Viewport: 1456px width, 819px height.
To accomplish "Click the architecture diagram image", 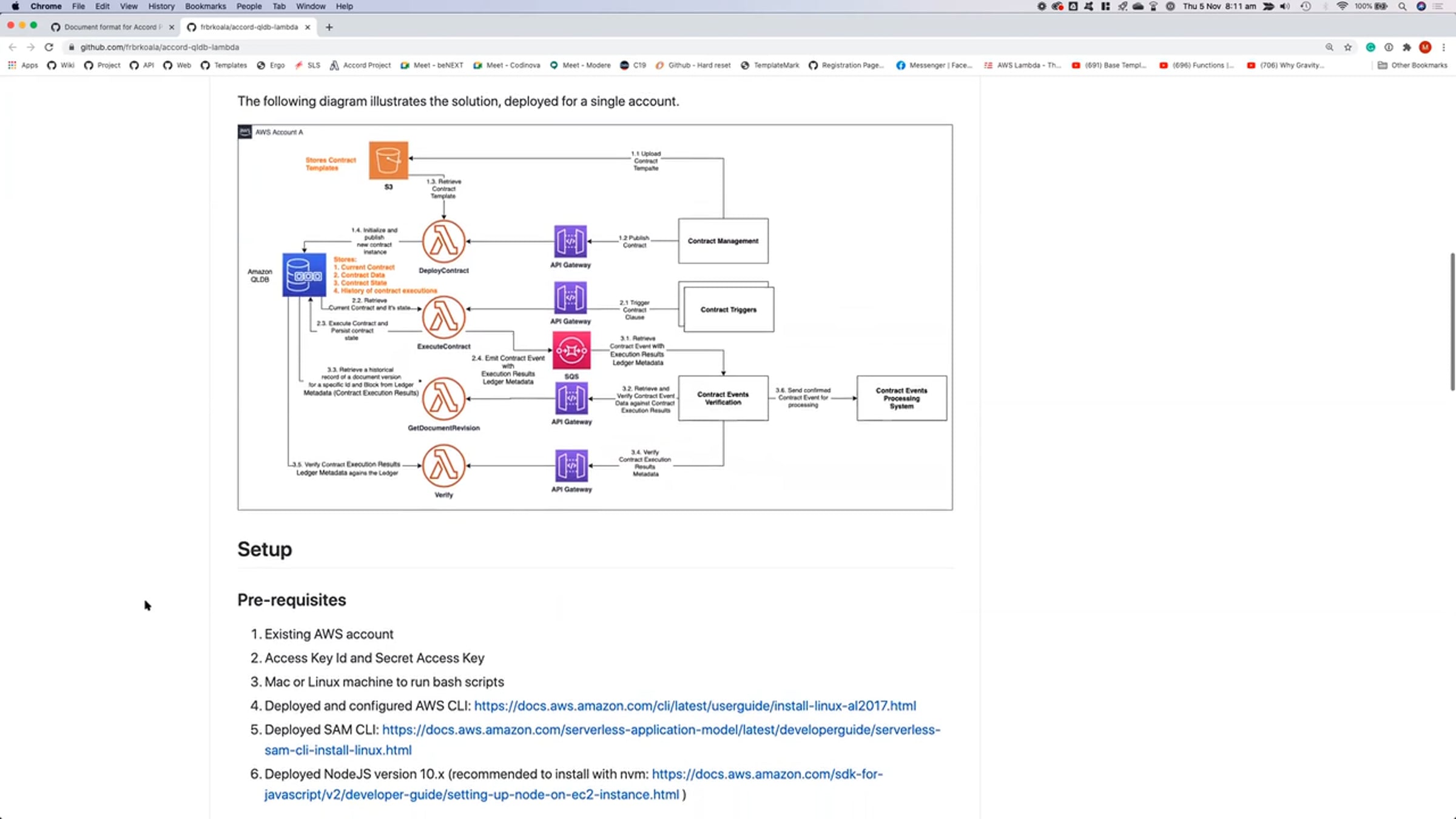I will pos(595,317).
